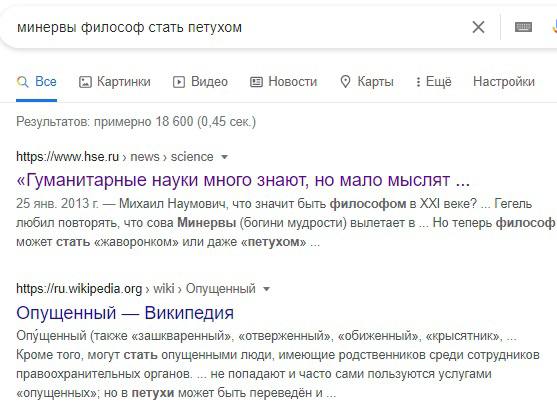Click the Ещё three-dots icon
Screen dimensions: 557x405
coord(418,82)
